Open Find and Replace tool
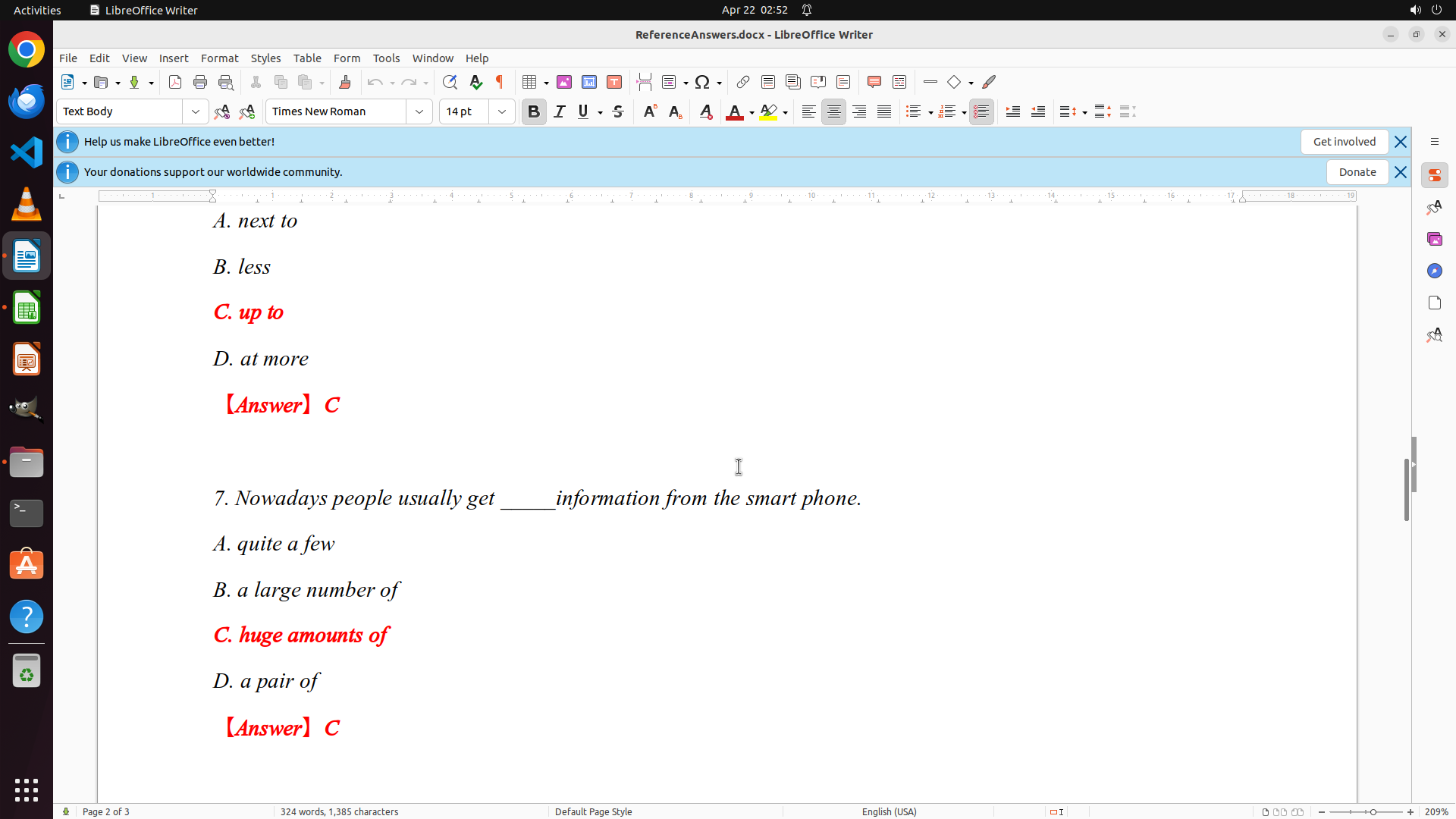Image resolution: width=1456 pixels, height=819 pixels. click(x=450, y=82)
